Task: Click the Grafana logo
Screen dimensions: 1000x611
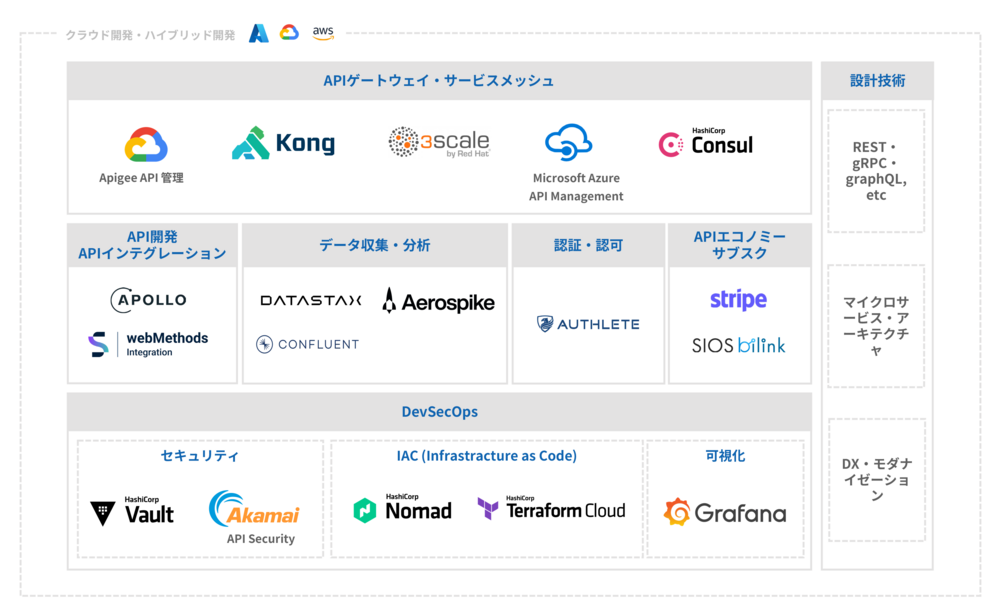Action: pyautogui.click(x=724, y=512)
